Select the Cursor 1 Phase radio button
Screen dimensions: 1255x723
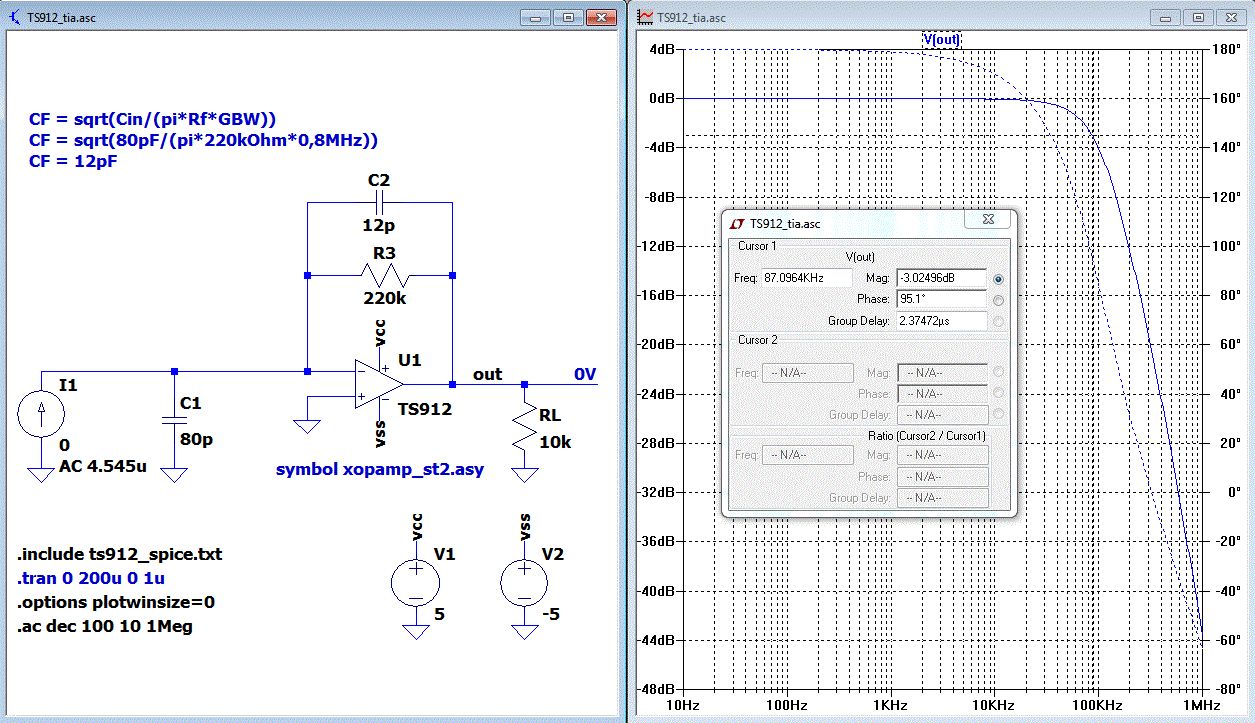(x=999, y=300)
